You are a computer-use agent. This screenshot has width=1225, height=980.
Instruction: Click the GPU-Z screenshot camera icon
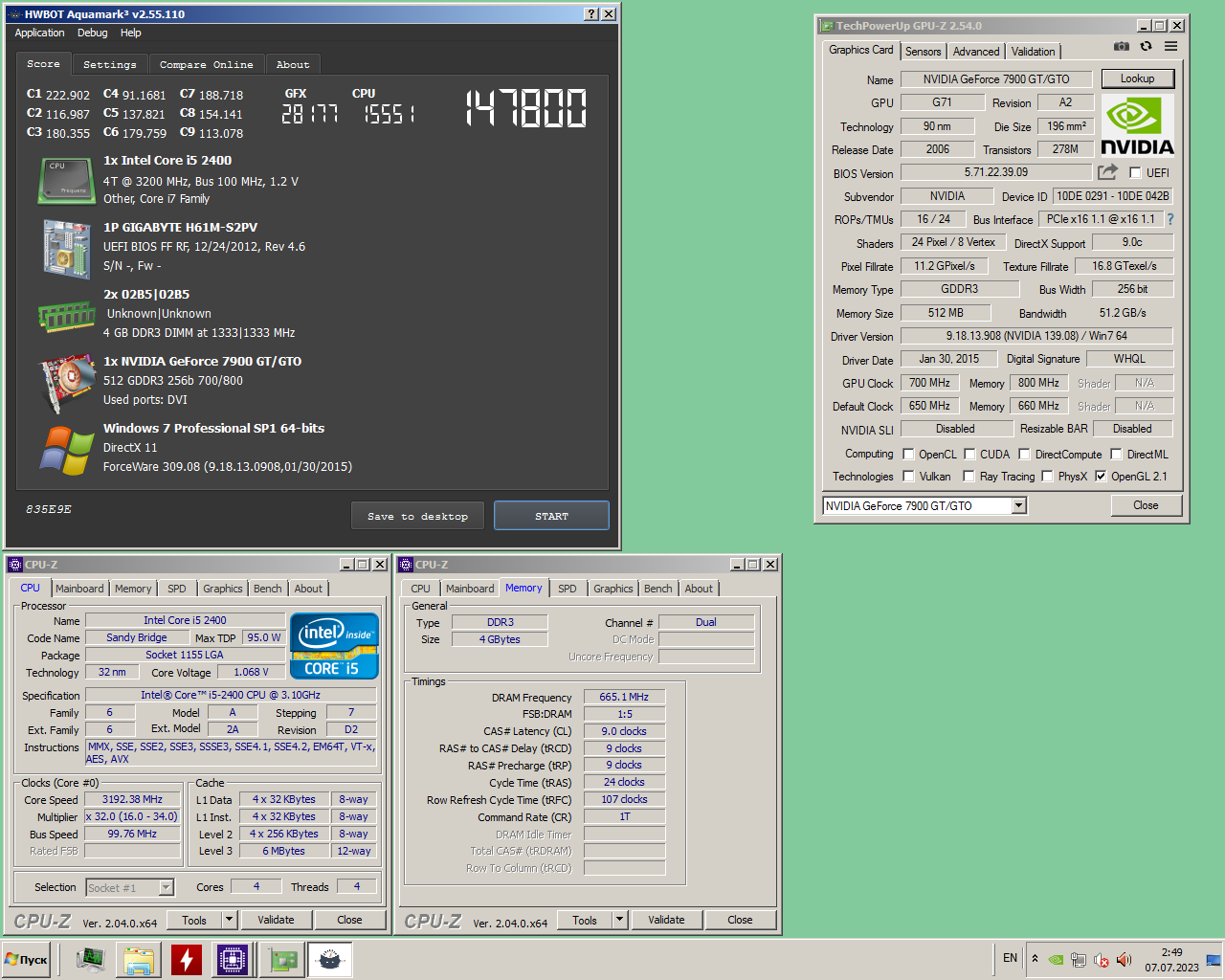point(1122,46)
